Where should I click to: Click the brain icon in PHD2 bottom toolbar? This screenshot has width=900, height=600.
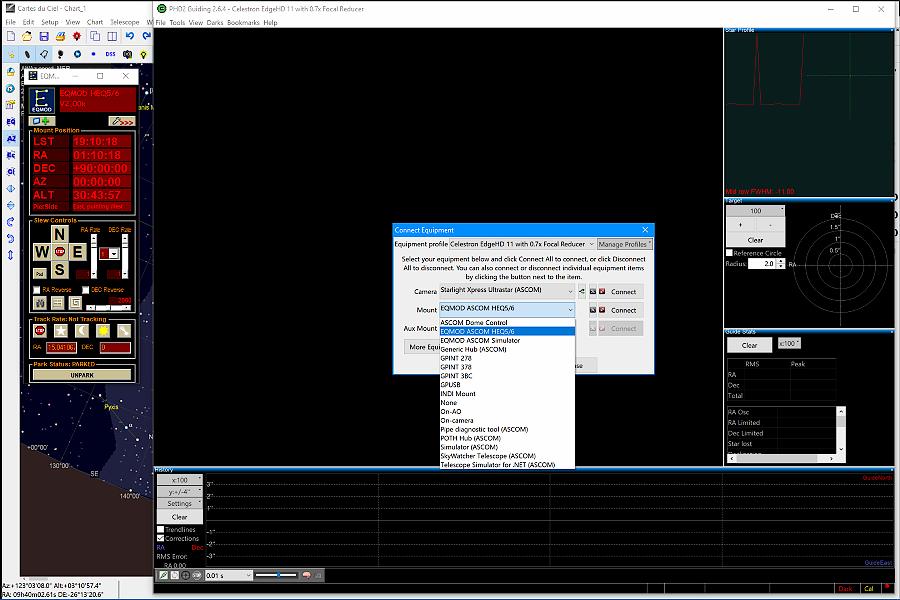pyautogui.click(x=307, y=575)
